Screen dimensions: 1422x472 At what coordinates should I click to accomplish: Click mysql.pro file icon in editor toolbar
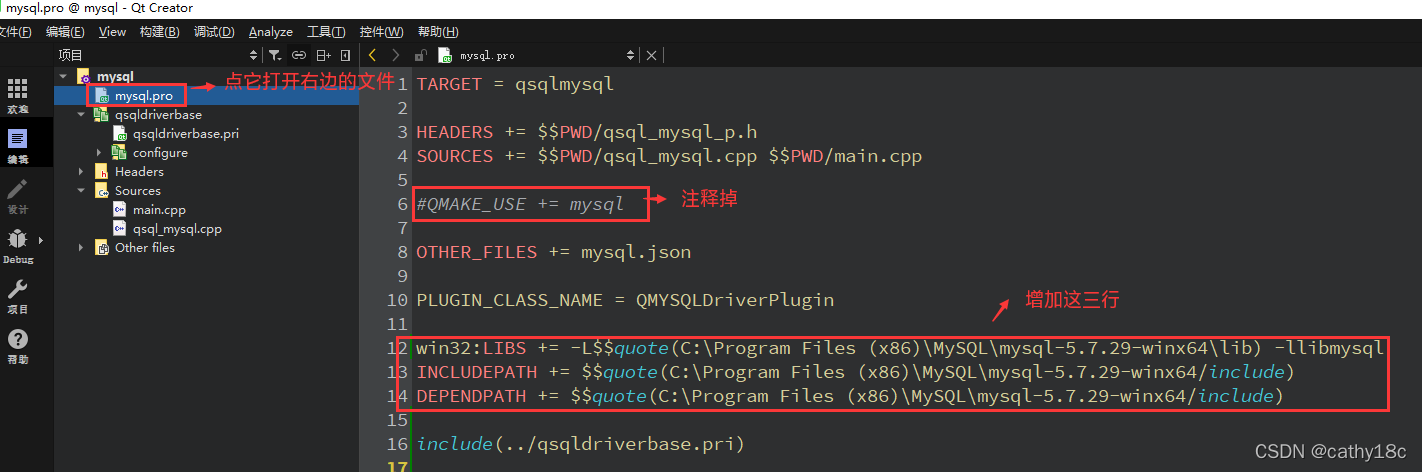(x=444, y=56)
